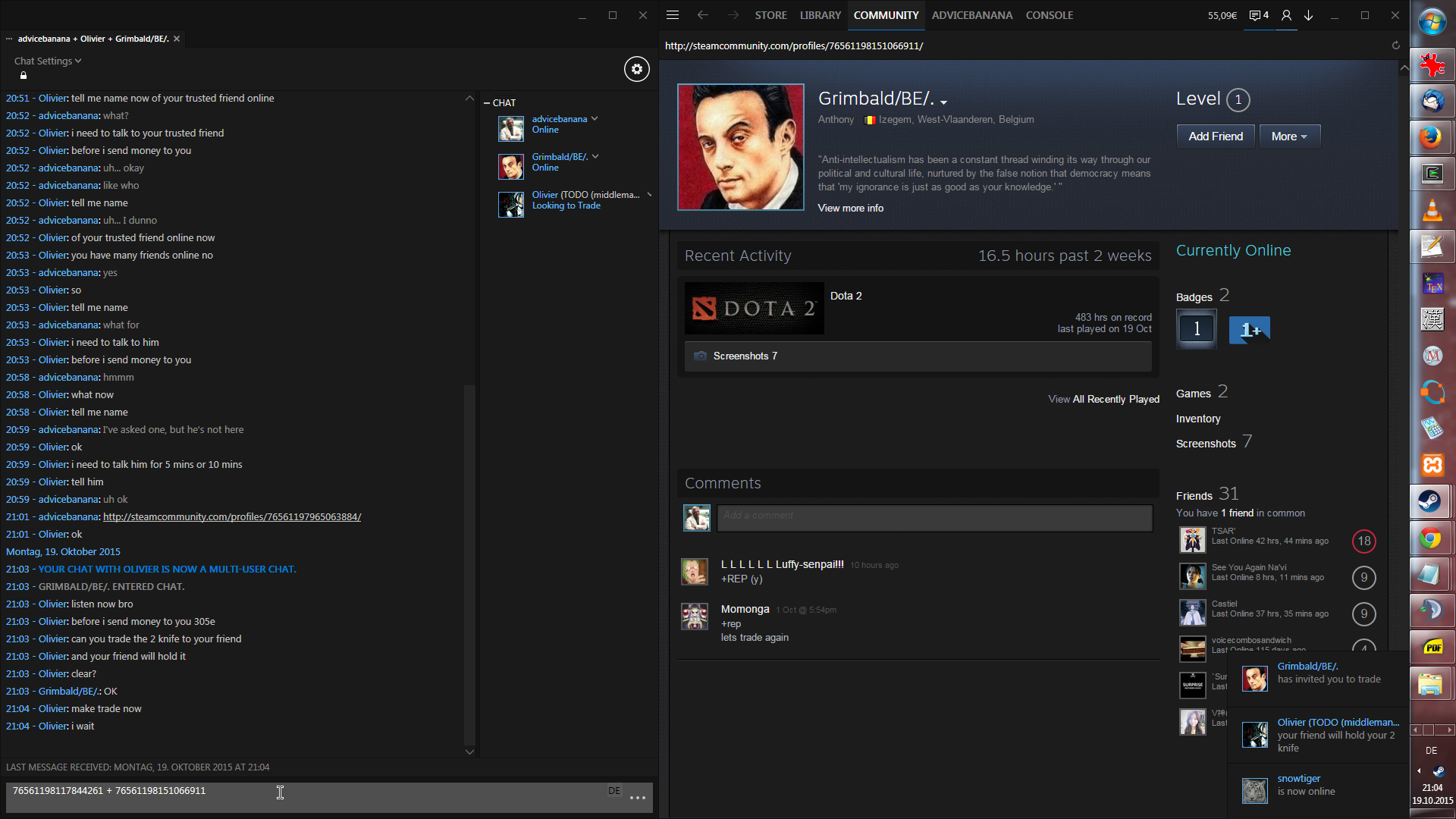The image size is (1456, 819).
Task: Open the Steam app in the taskbar
Action: (x=1430, y=501)
